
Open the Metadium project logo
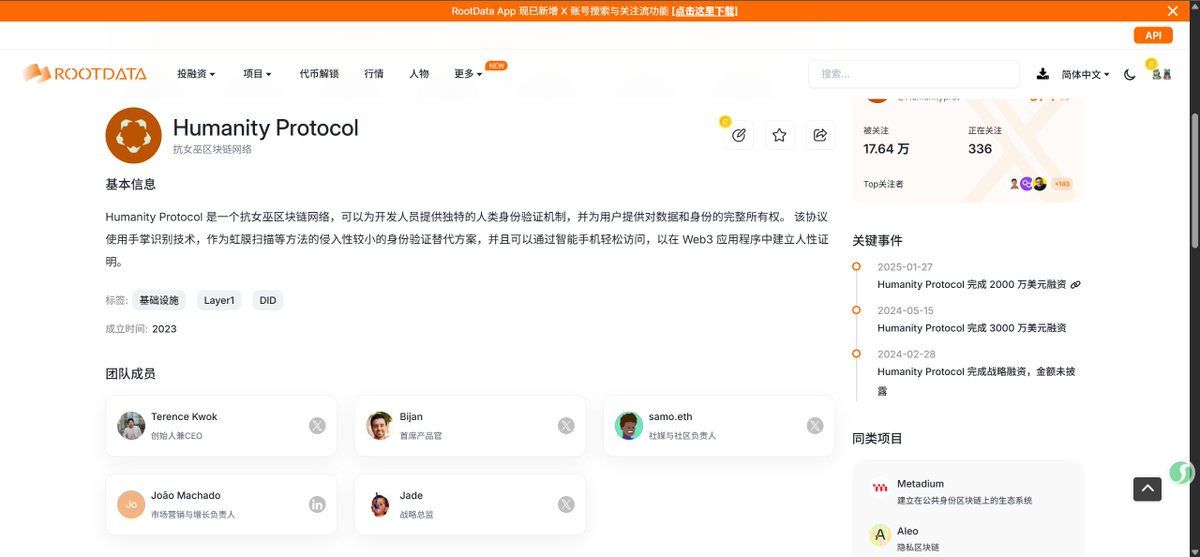(x=880, y=489)
